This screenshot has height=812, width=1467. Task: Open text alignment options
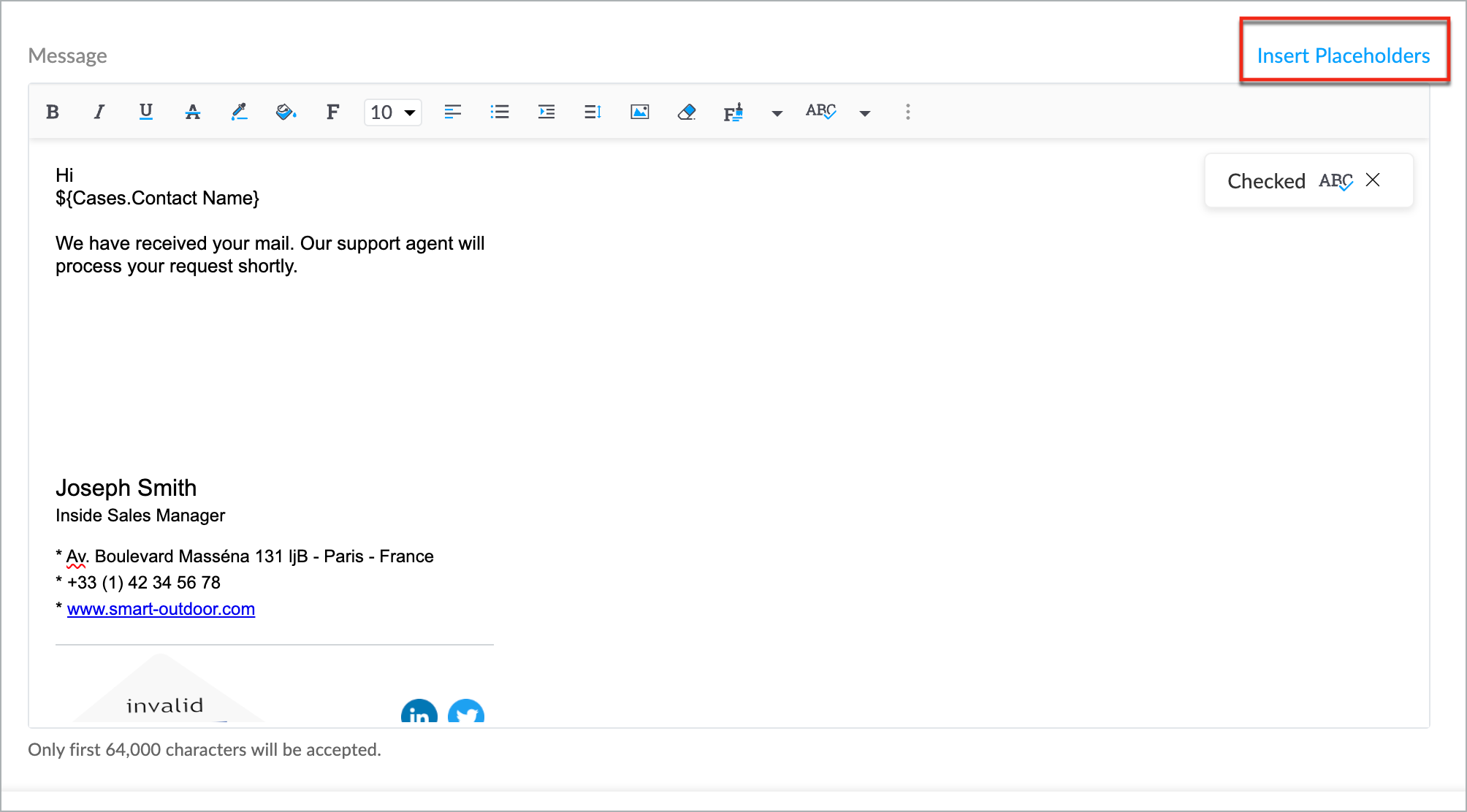[452, 112]
